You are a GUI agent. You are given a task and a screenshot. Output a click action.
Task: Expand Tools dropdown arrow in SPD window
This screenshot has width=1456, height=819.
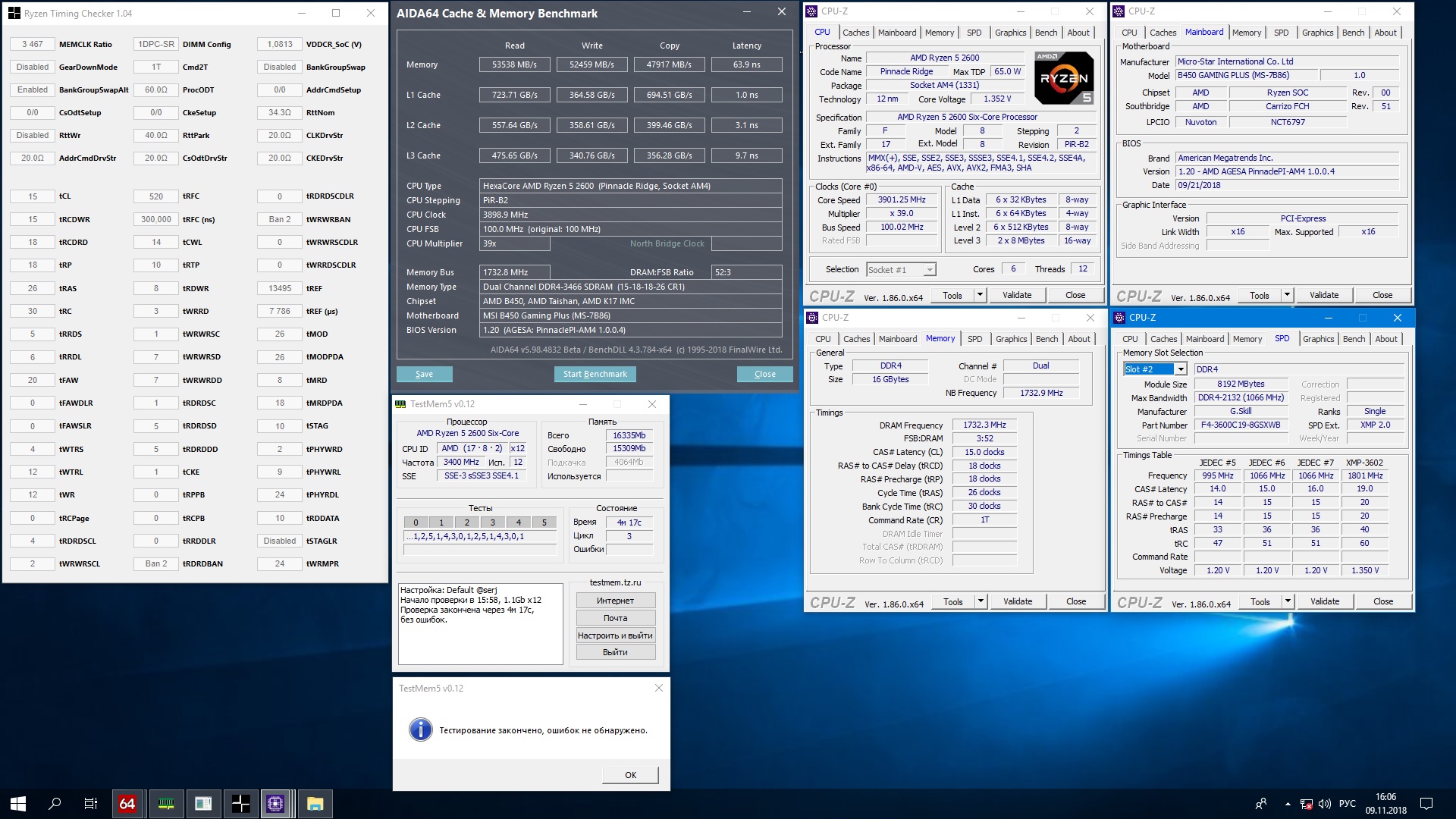click(1287, 601)
